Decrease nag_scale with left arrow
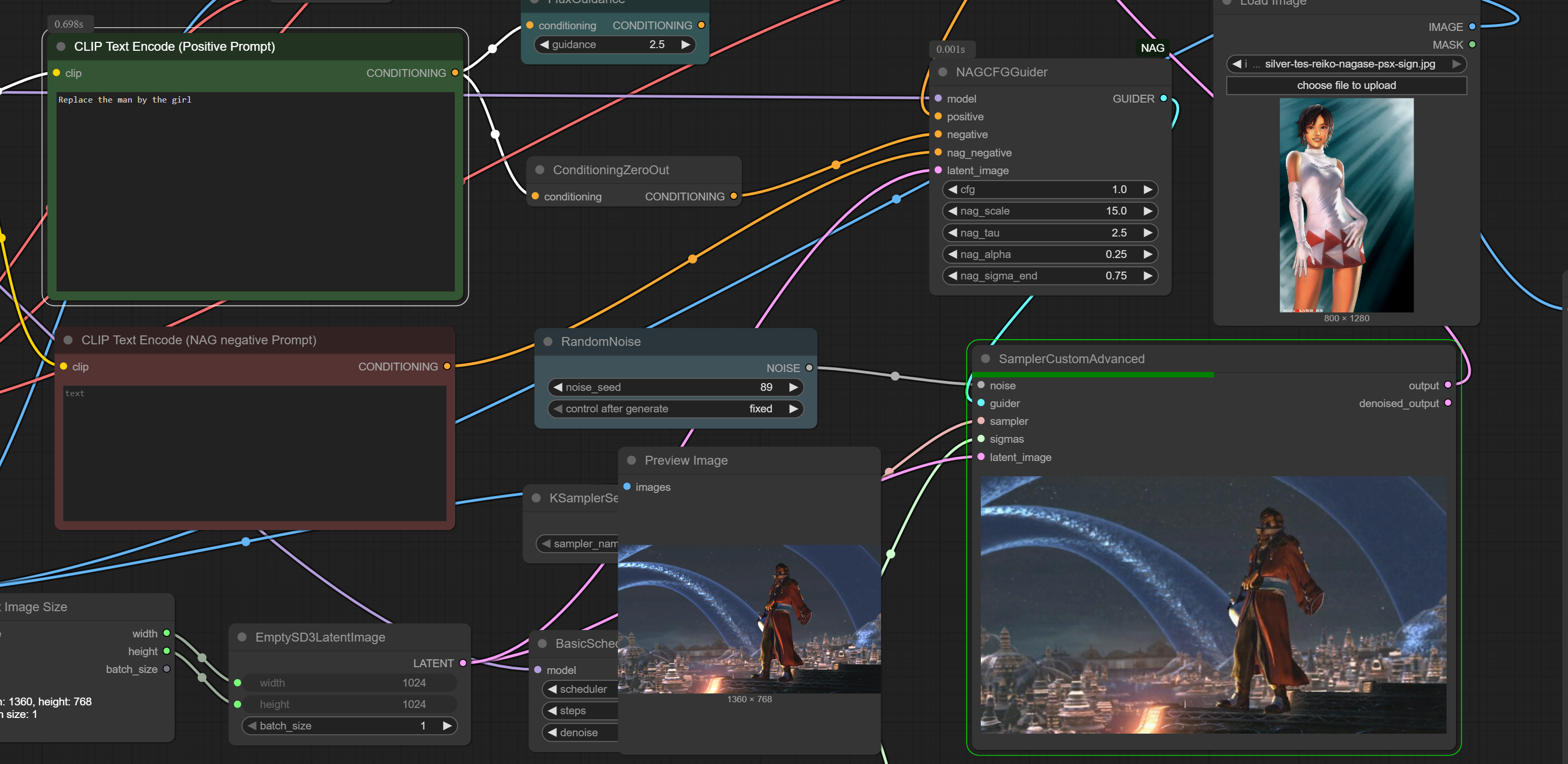Screen dimensions: 1568x764 [953, 211]
